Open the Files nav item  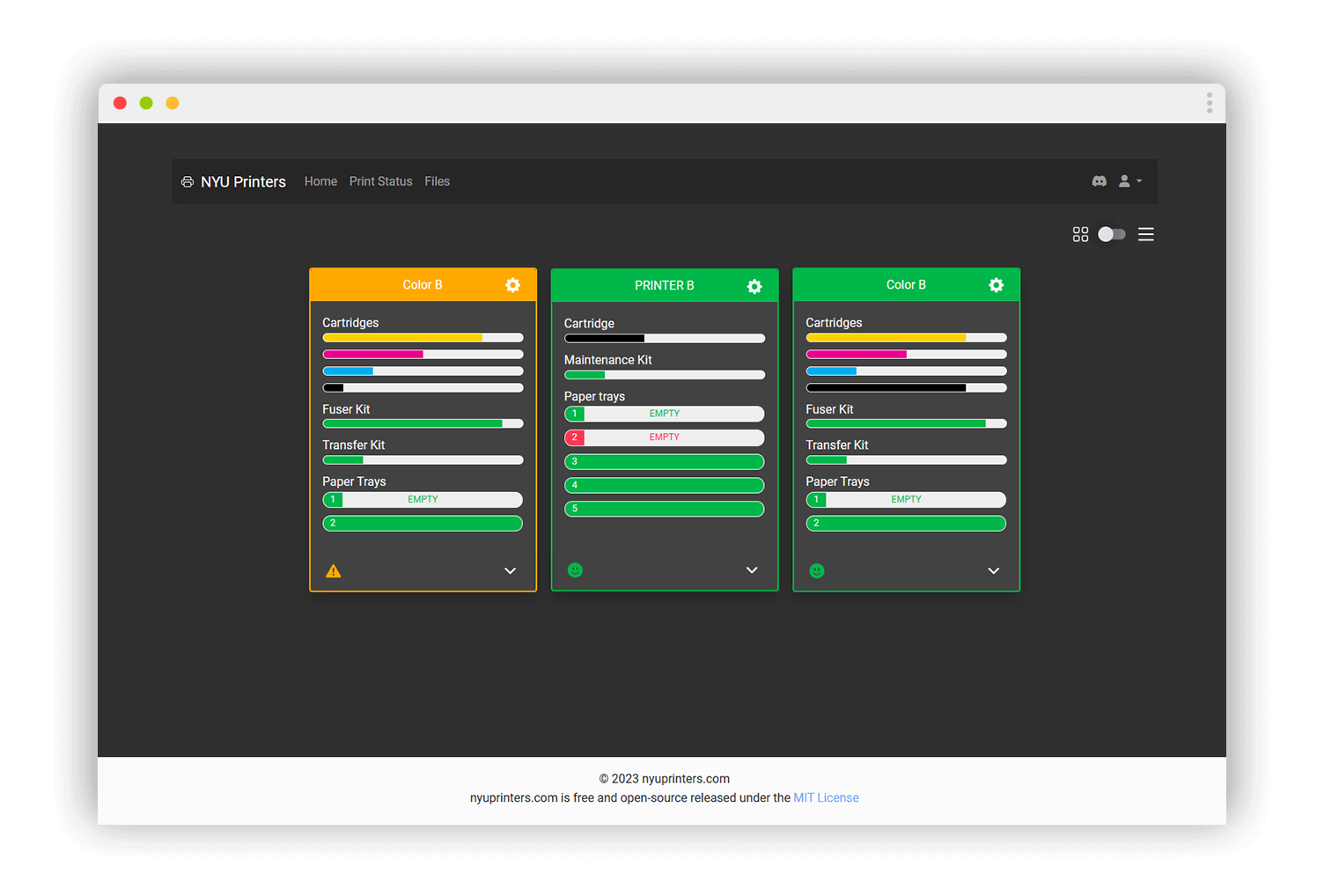(437, 181)
